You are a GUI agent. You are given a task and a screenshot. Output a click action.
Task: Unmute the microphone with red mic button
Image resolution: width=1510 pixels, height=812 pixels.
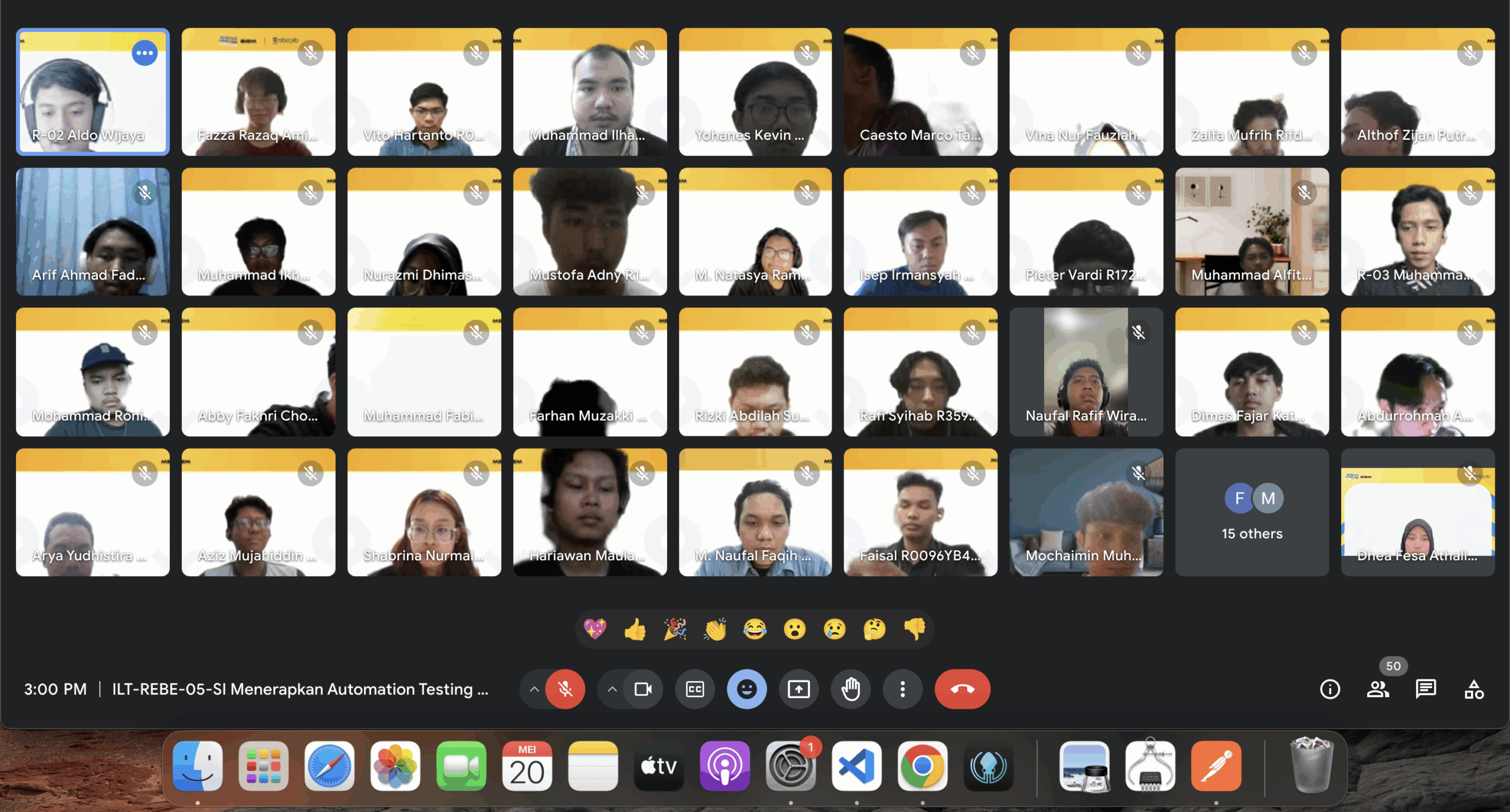[x=565, y=689]
